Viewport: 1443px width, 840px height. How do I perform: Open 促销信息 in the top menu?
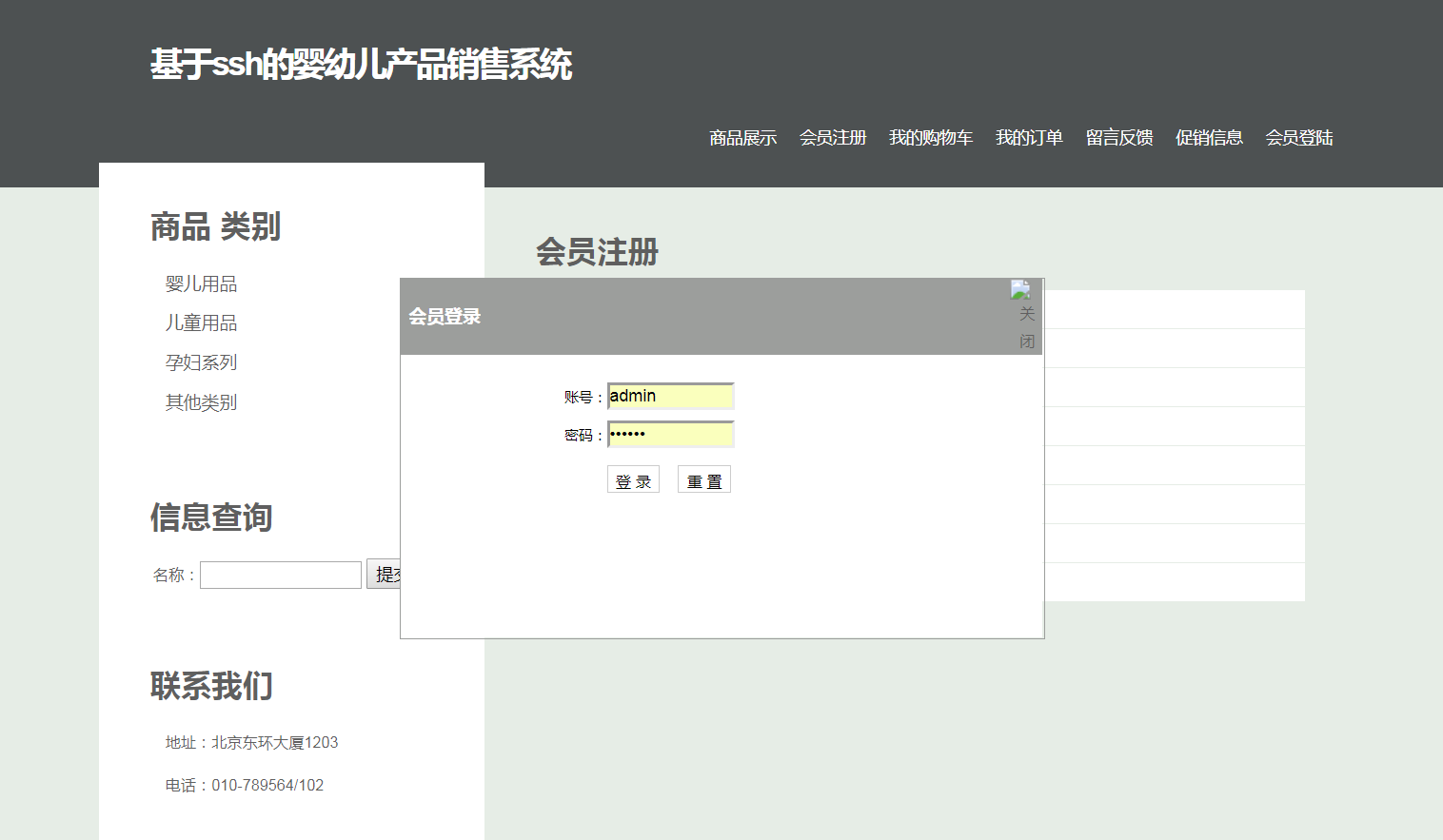pyautogui.click(x=1209, y=138)
